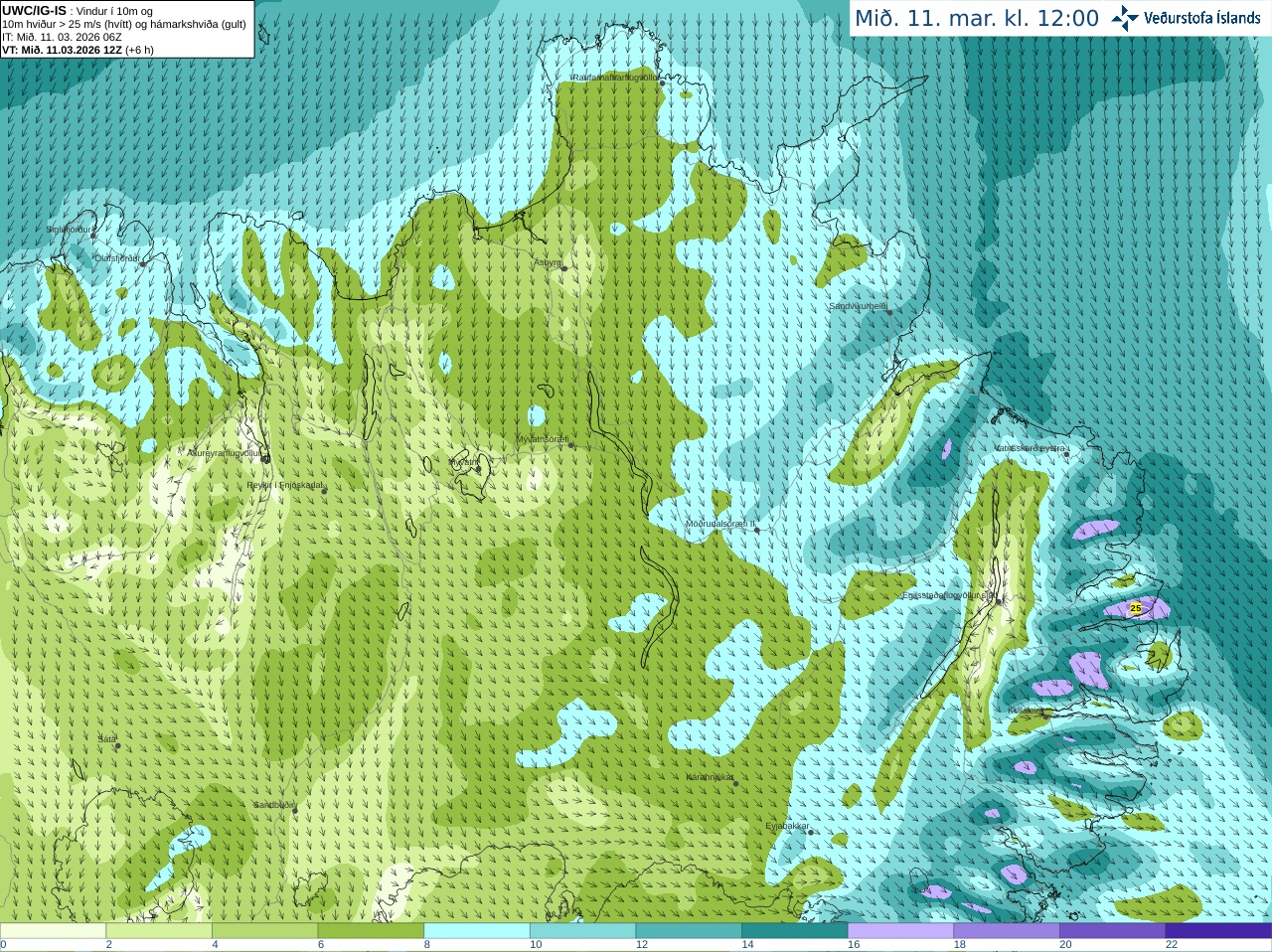Click the legend number 16
The height and width of the screenshot is (952, 1272).
[854, 945]
